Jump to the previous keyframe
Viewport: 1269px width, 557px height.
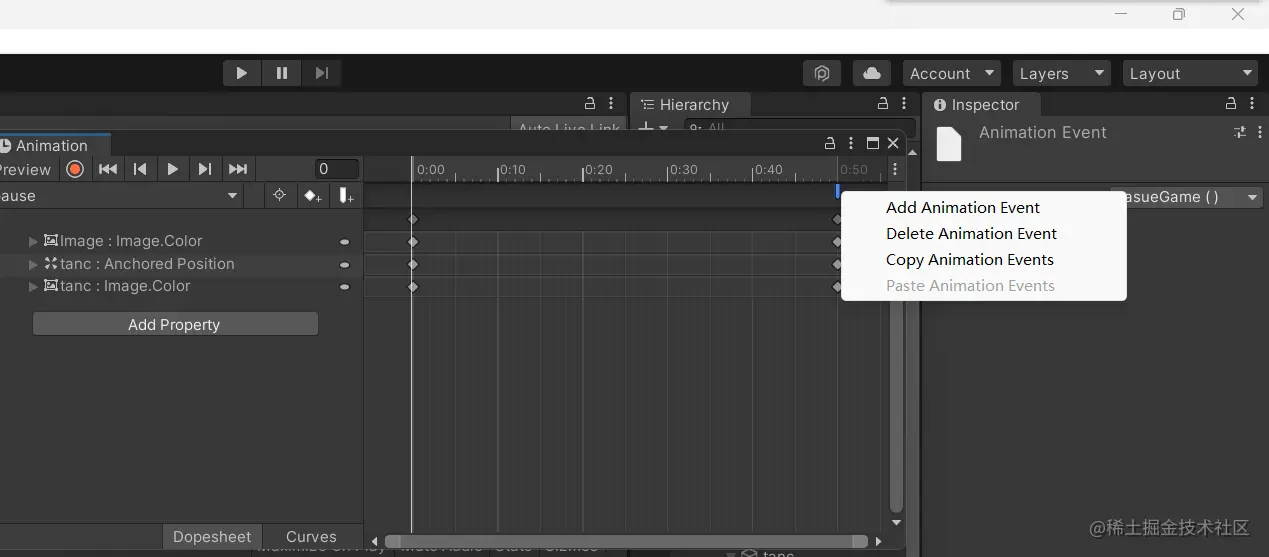[x=140, y=169]
